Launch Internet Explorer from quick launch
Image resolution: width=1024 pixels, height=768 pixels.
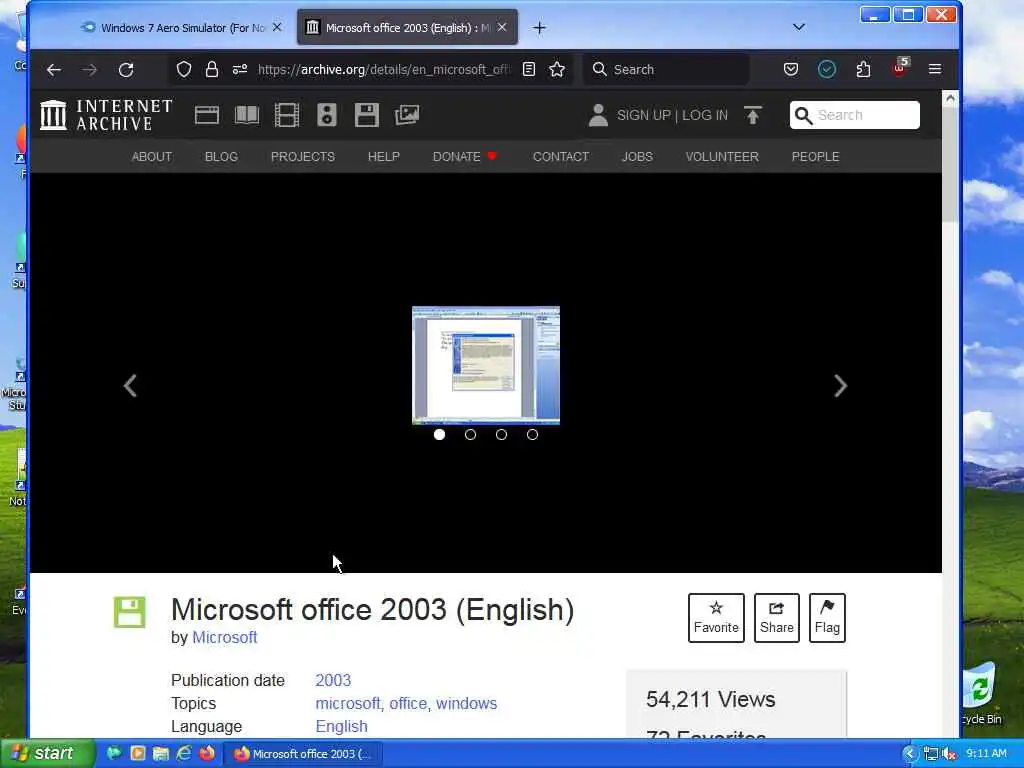pos(184,754)
